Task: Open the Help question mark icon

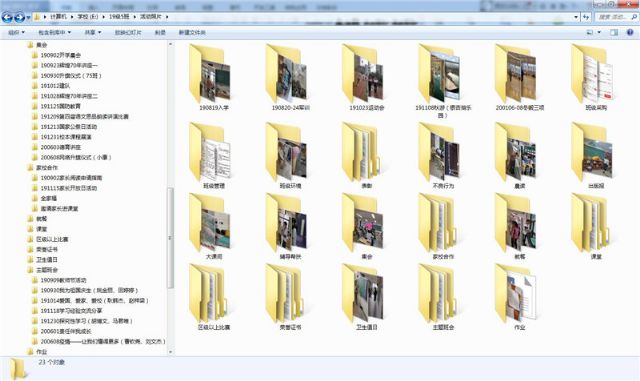Action: point(630,32)
